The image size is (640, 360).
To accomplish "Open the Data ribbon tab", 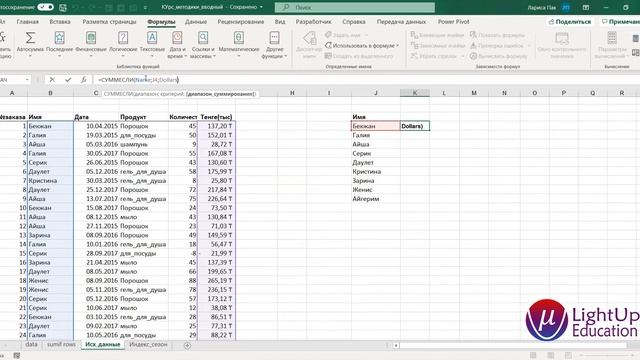I will pos(196,22).
